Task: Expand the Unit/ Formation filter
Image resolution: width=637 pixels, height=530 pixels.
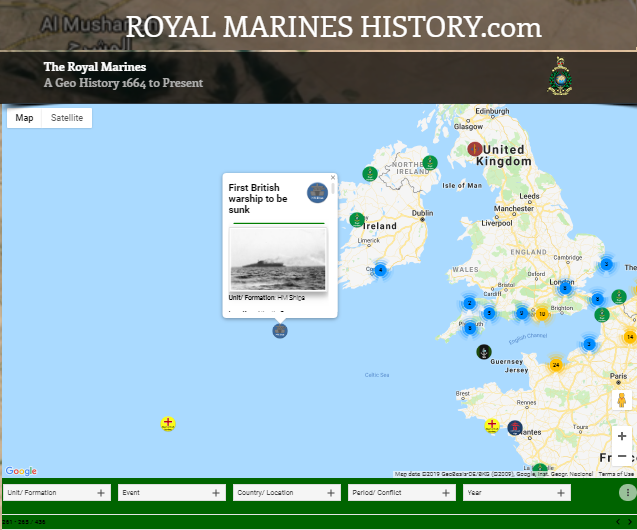Action: [57, 493]
